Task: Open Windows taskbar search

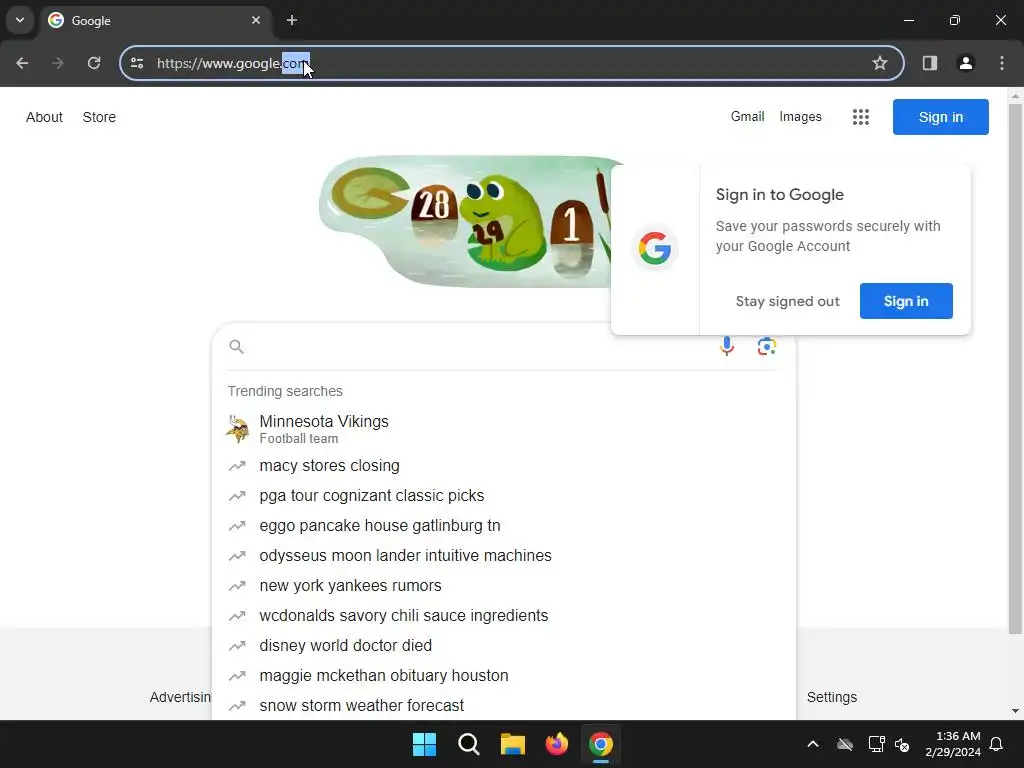Action: (x=468, y=744)
